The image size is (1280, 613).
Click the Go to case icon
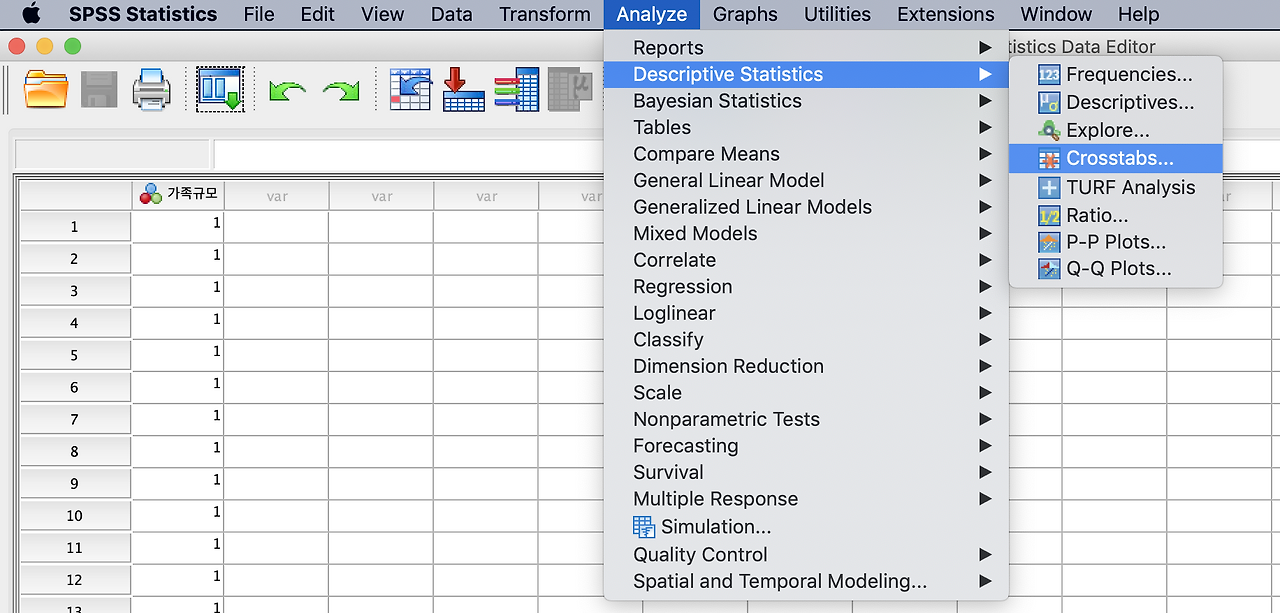(410, 89)
